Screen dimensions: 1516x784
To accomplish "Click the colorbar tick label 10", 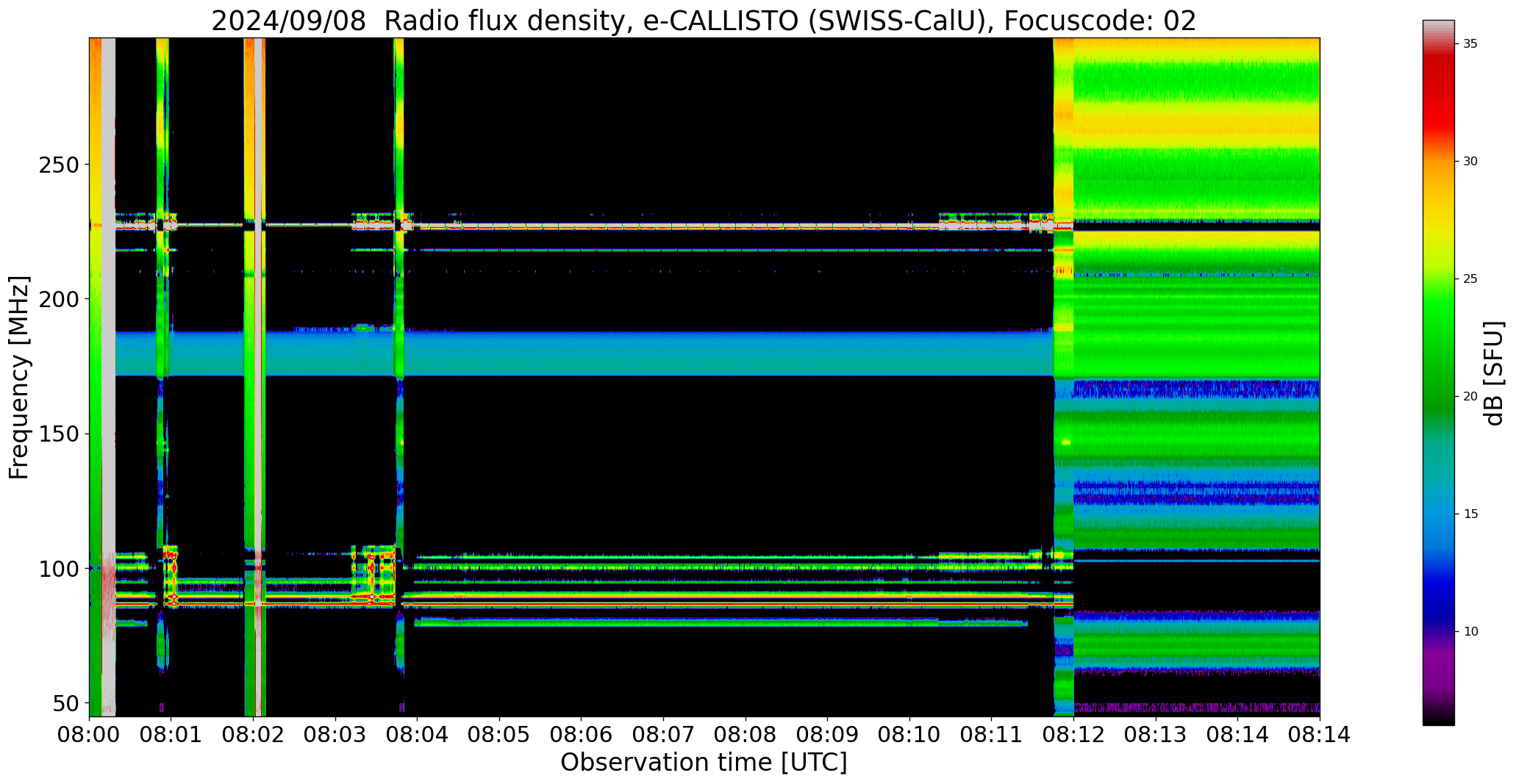I will 1470,631.
